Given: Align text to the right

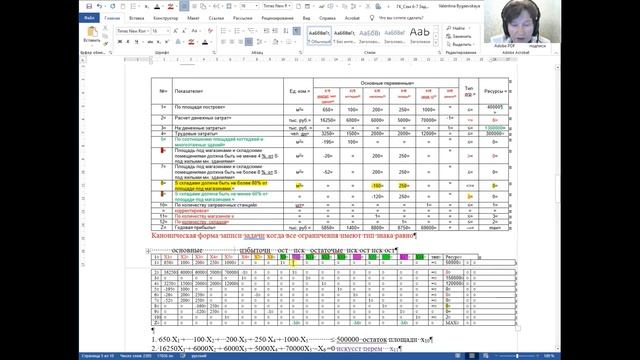Looking at the screenshot, I should pos(240,42).
